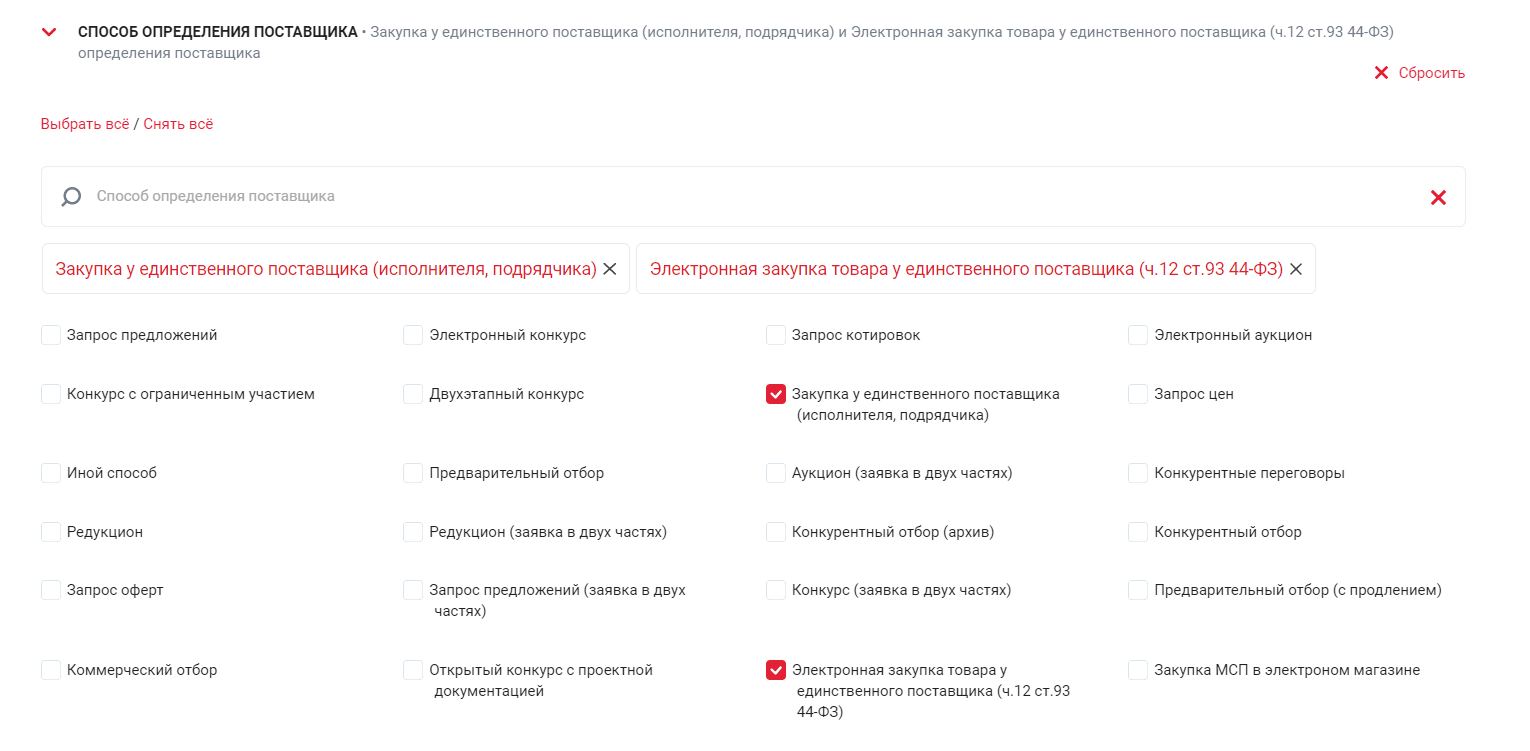Collapse the Способ определения поставщика section chevron
Viewport: 1530px width, 751px height.
[48, 32]
